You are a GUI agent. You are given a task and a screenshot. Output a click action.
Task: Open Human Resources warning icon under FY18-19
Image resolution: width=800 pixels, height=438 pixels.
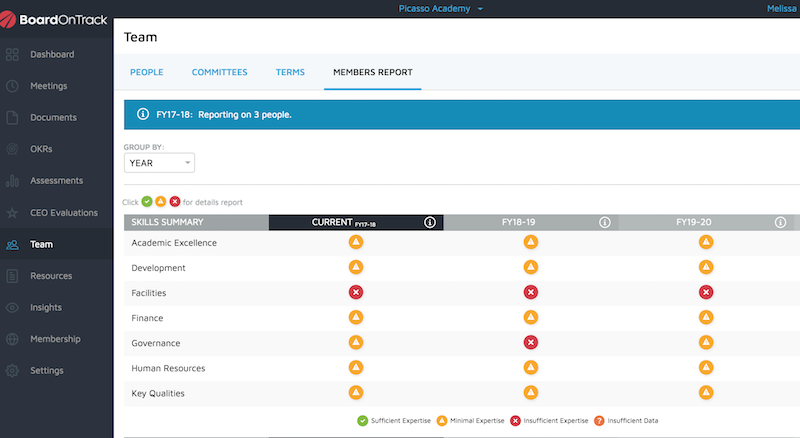click(531, 368)
